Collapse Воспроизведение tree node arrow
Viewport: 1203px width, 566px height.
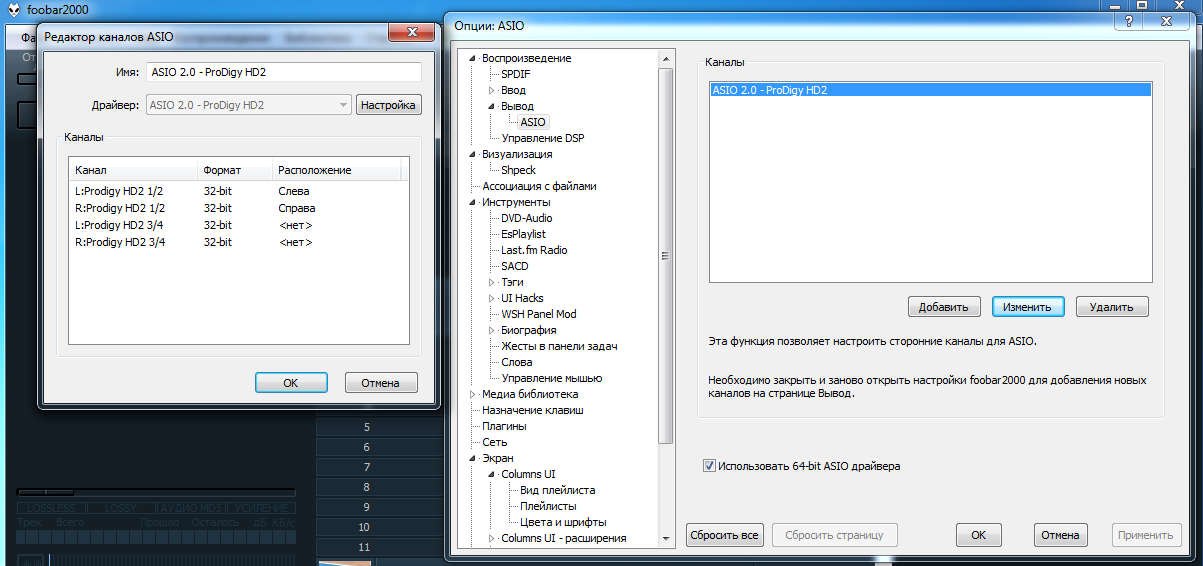pos(474,58)
